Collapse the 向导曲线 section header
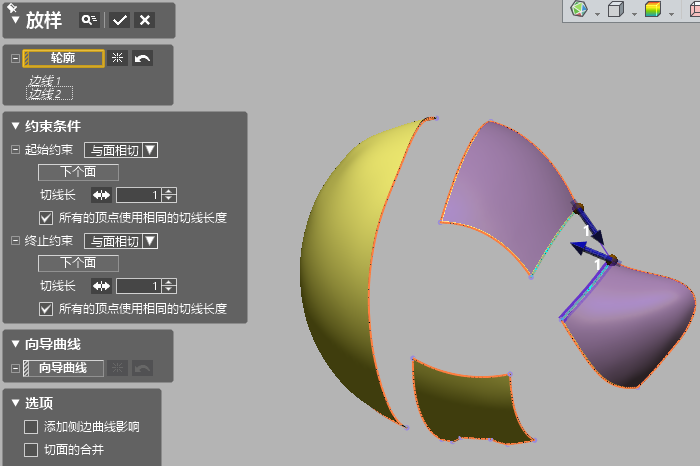Viewport: 700px width, 466px height. pos(16,344)
